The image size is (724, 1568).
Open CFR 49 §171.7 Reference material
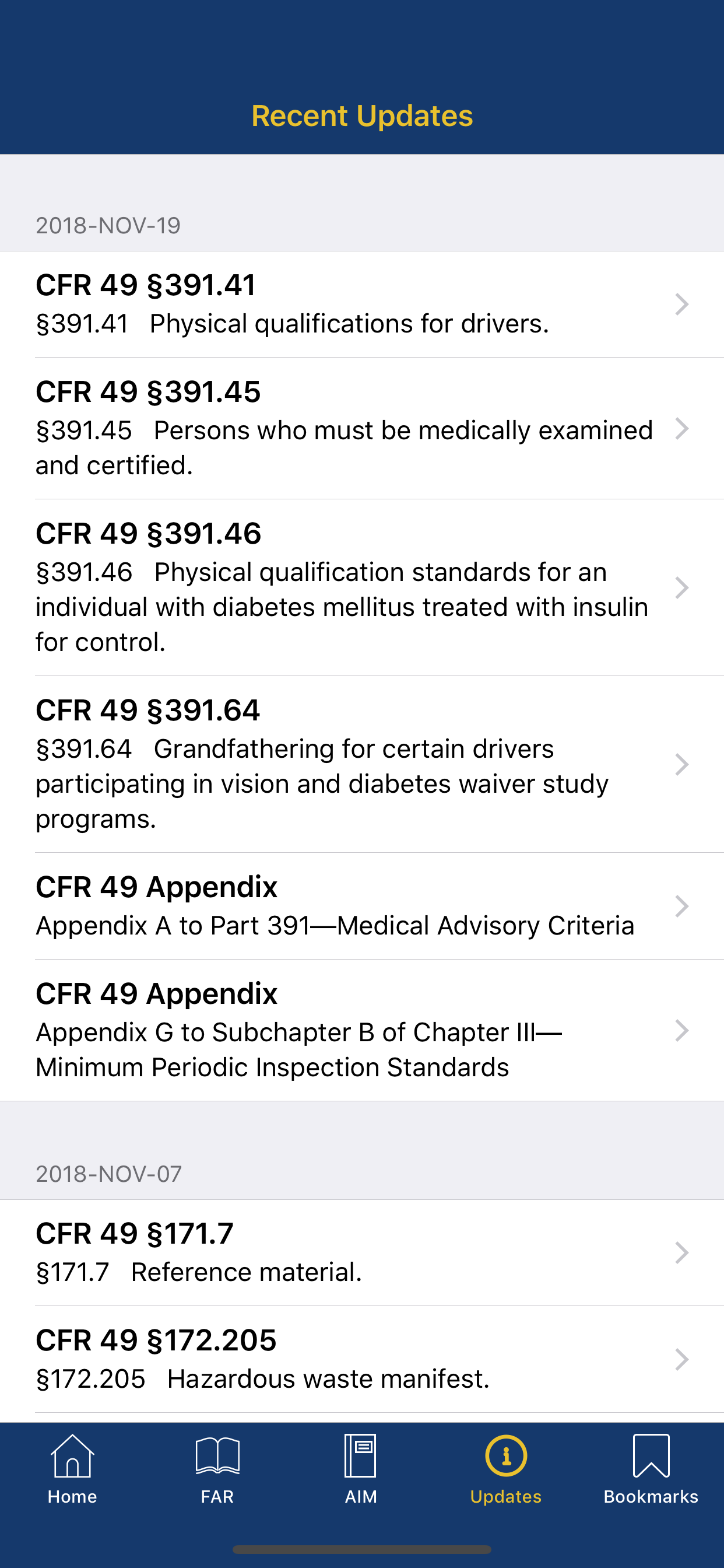pos(362,1252)
